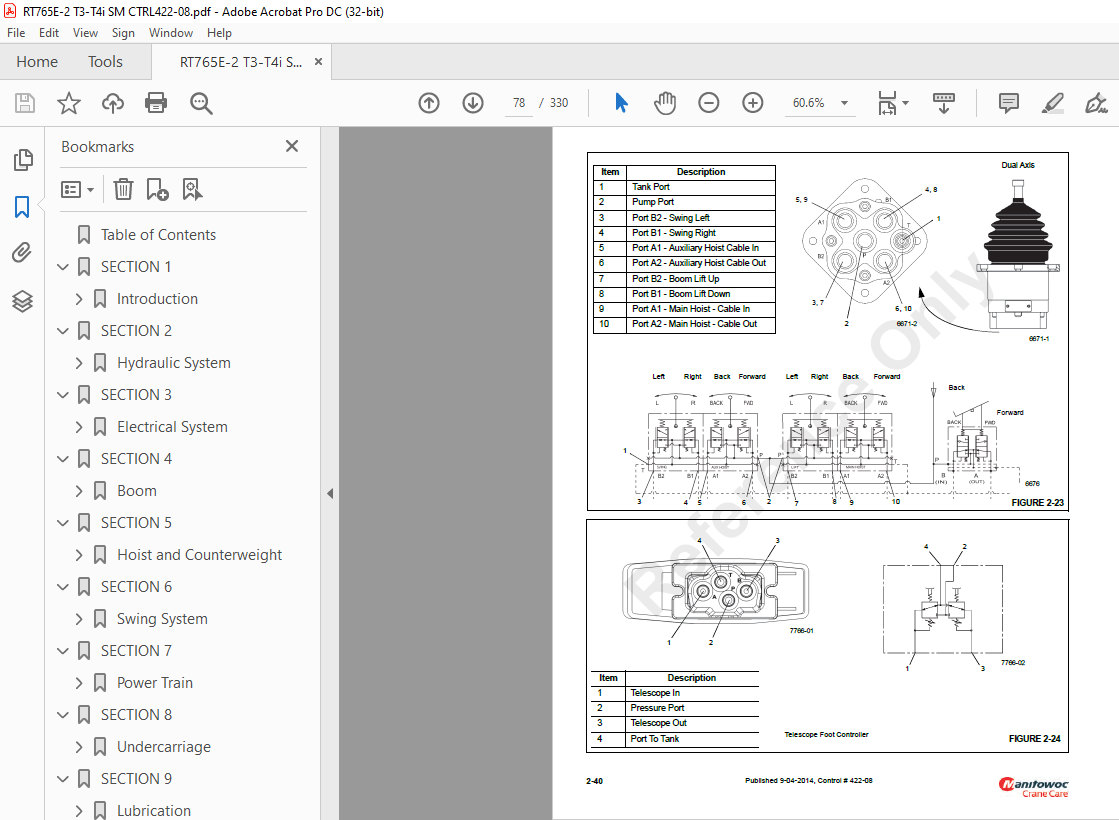
Task: Activate the Selection arrow tool
Action: [x=622, y=103]
